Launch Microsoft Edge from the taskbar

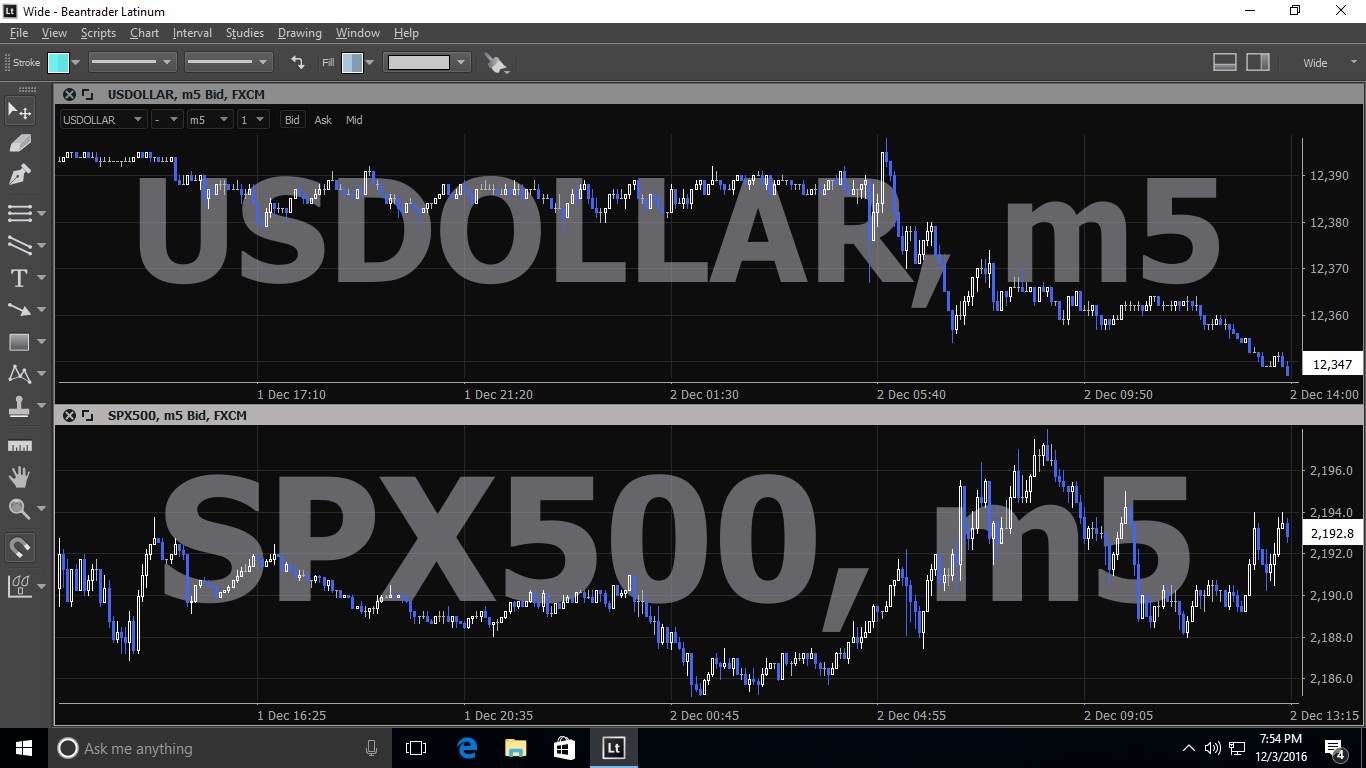click(x=466, y=748)
